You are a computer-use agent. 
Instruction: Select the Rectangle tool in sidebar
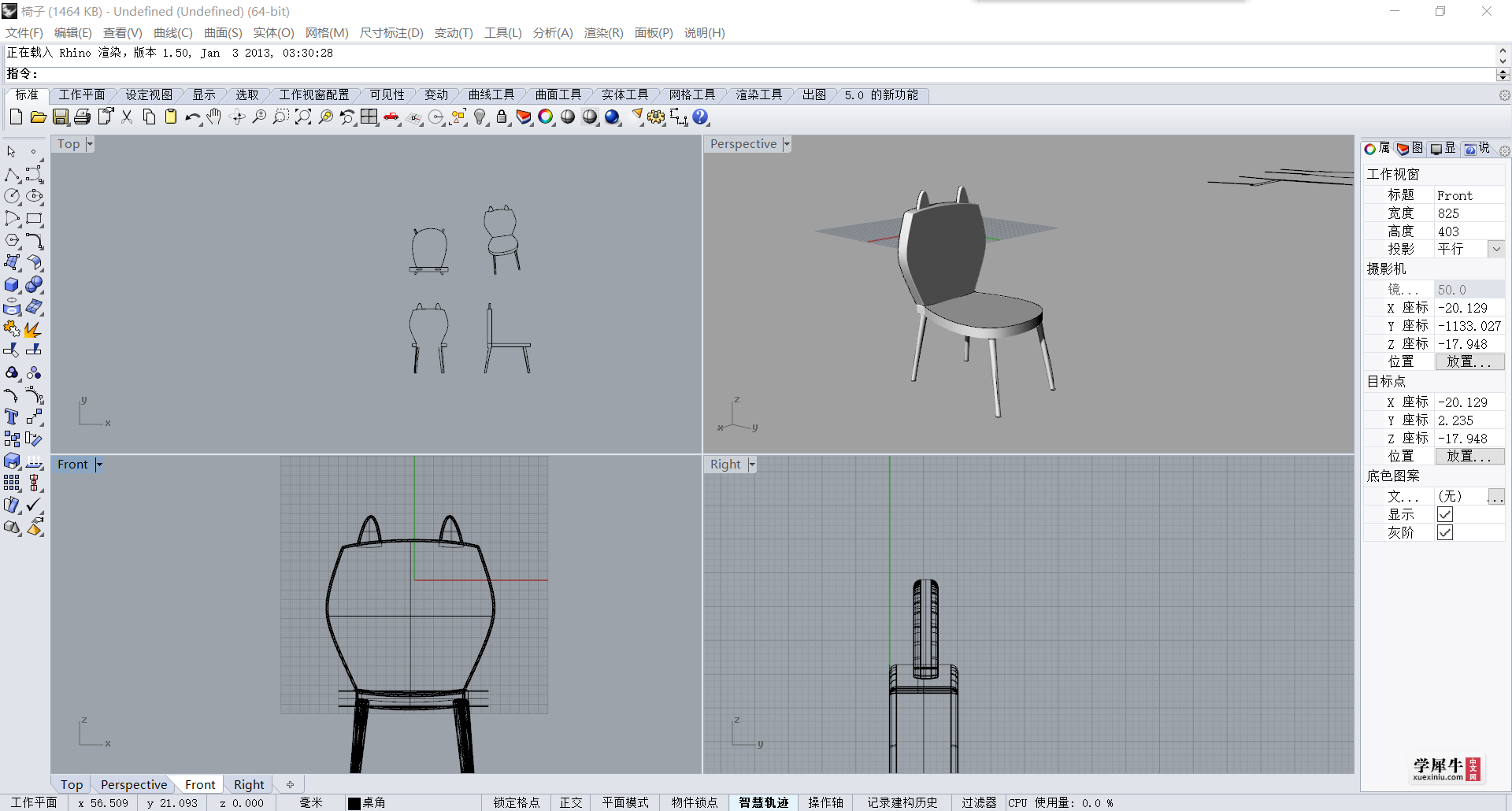click(x=34, y=218)
